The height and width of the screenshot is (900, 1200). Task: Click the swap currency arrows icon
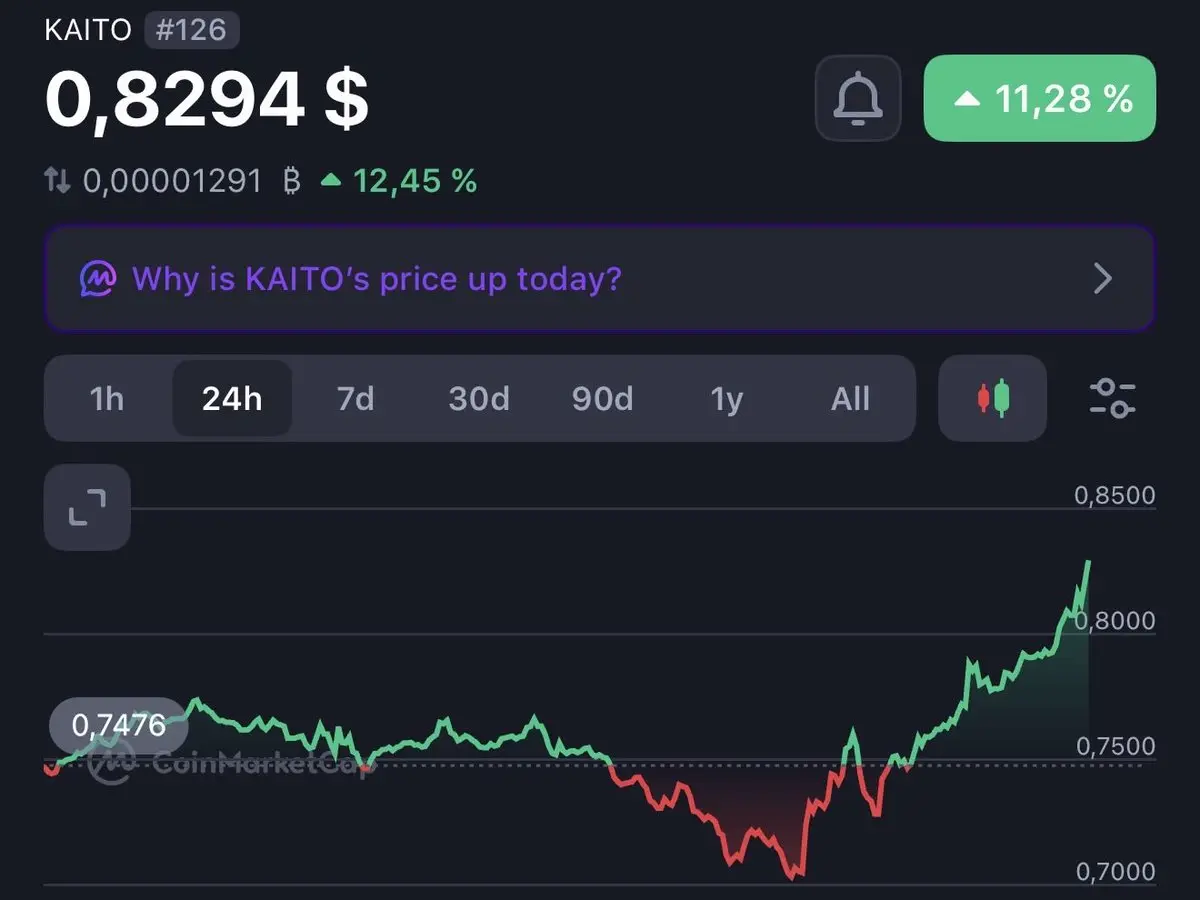pyautogui.click(x=58, y=181)
